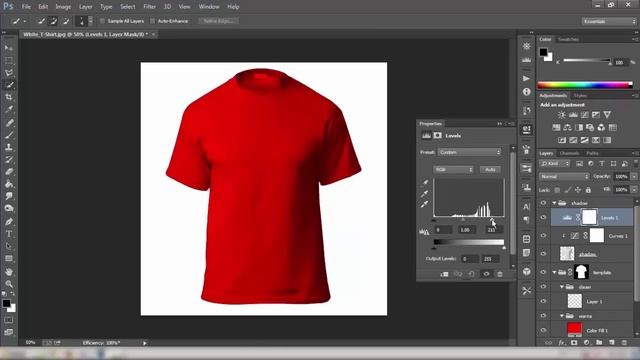The width and height of the screenshot is (640, 360).
Task: Hide Layer 1 visibility
Action: pyautogui.click(x=543, y=301)
